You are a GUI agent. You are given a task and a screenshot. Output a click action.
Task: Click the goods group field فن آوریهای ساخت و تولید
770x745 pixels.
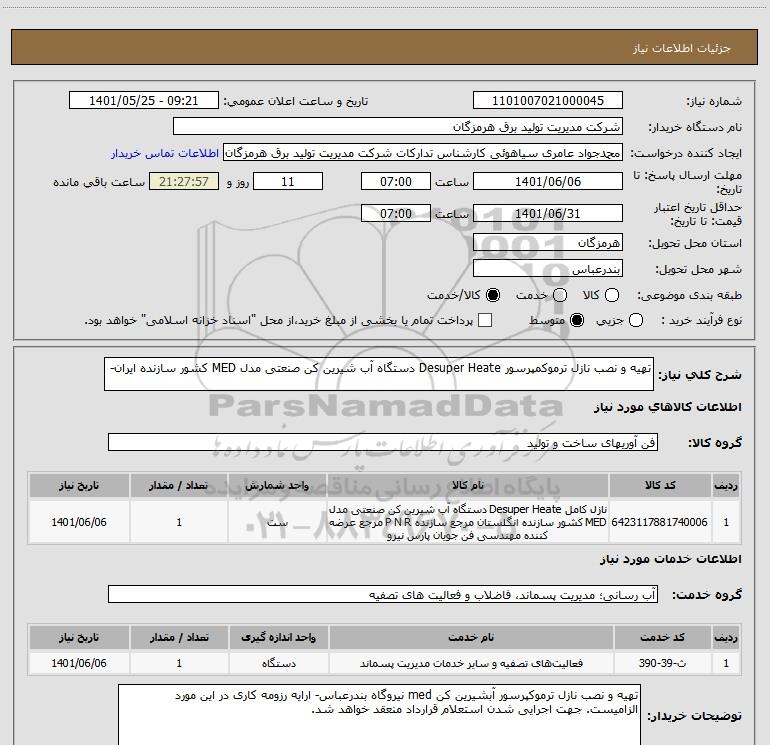383,442
